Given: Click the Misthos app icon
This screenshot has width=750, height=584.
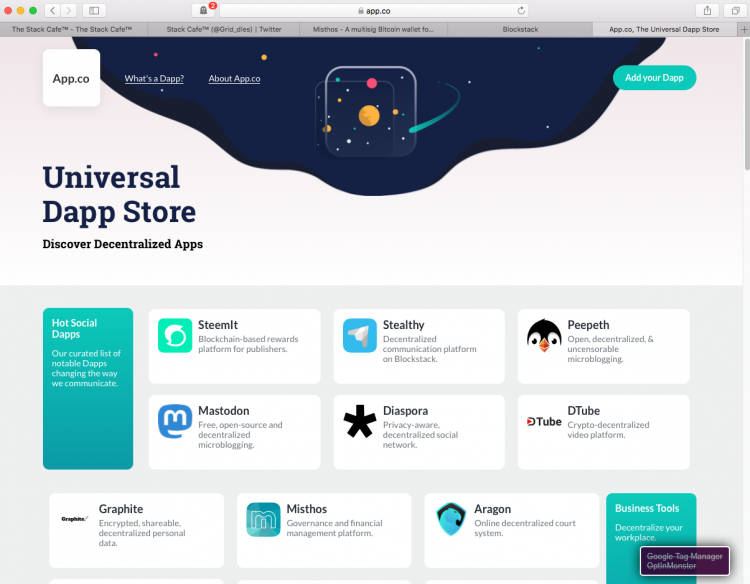Looking at the screenshot, I should coord(263,519).
